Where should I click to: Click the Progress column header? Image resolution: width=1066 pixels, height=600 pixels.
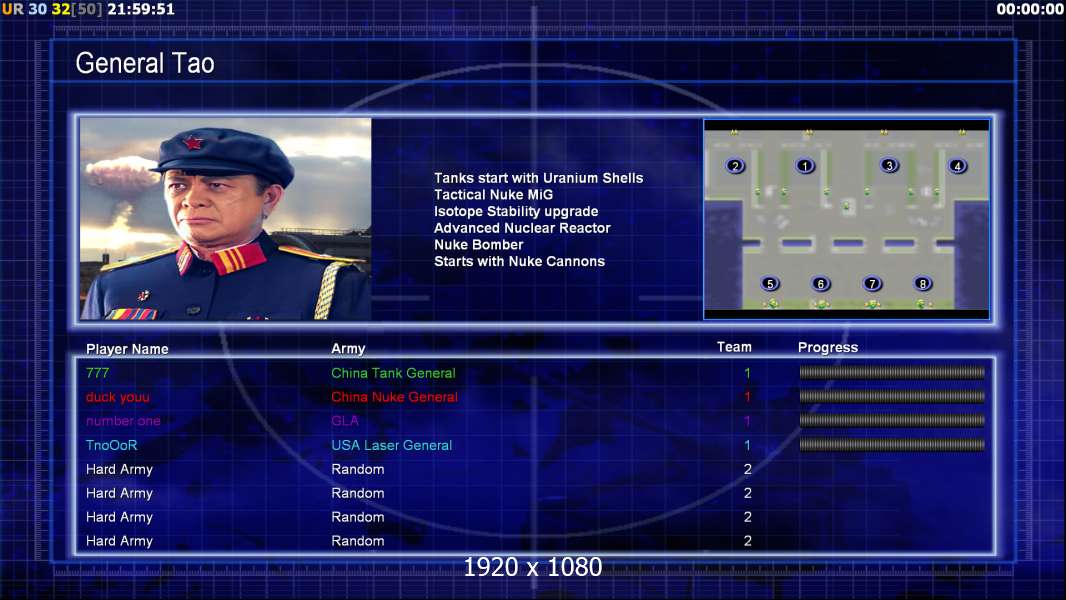pos(828,348)
